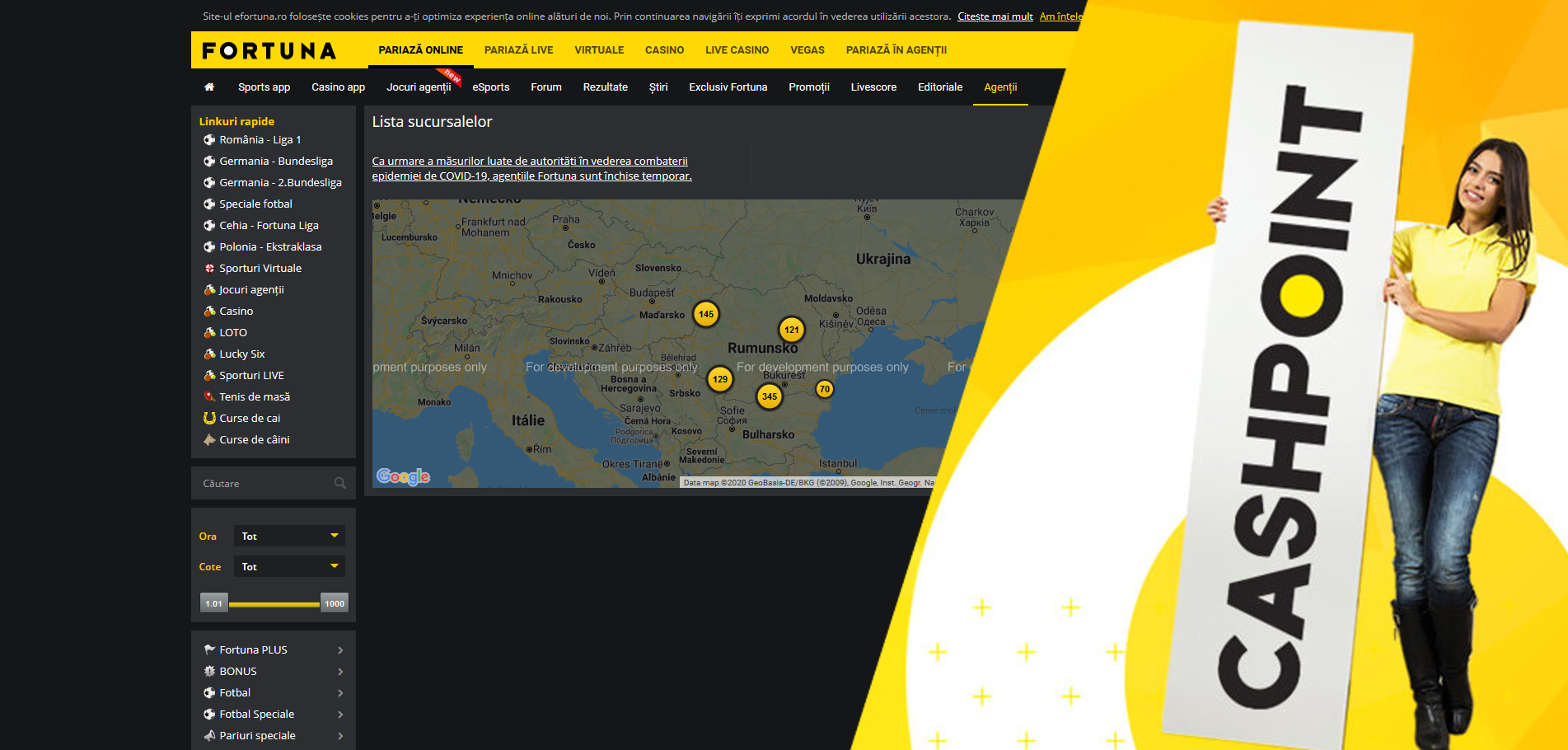Viewport: 1568px width, 750px height.
Task: Open the COVID-19 agencies closed notice link
Action: pos(532,169)
